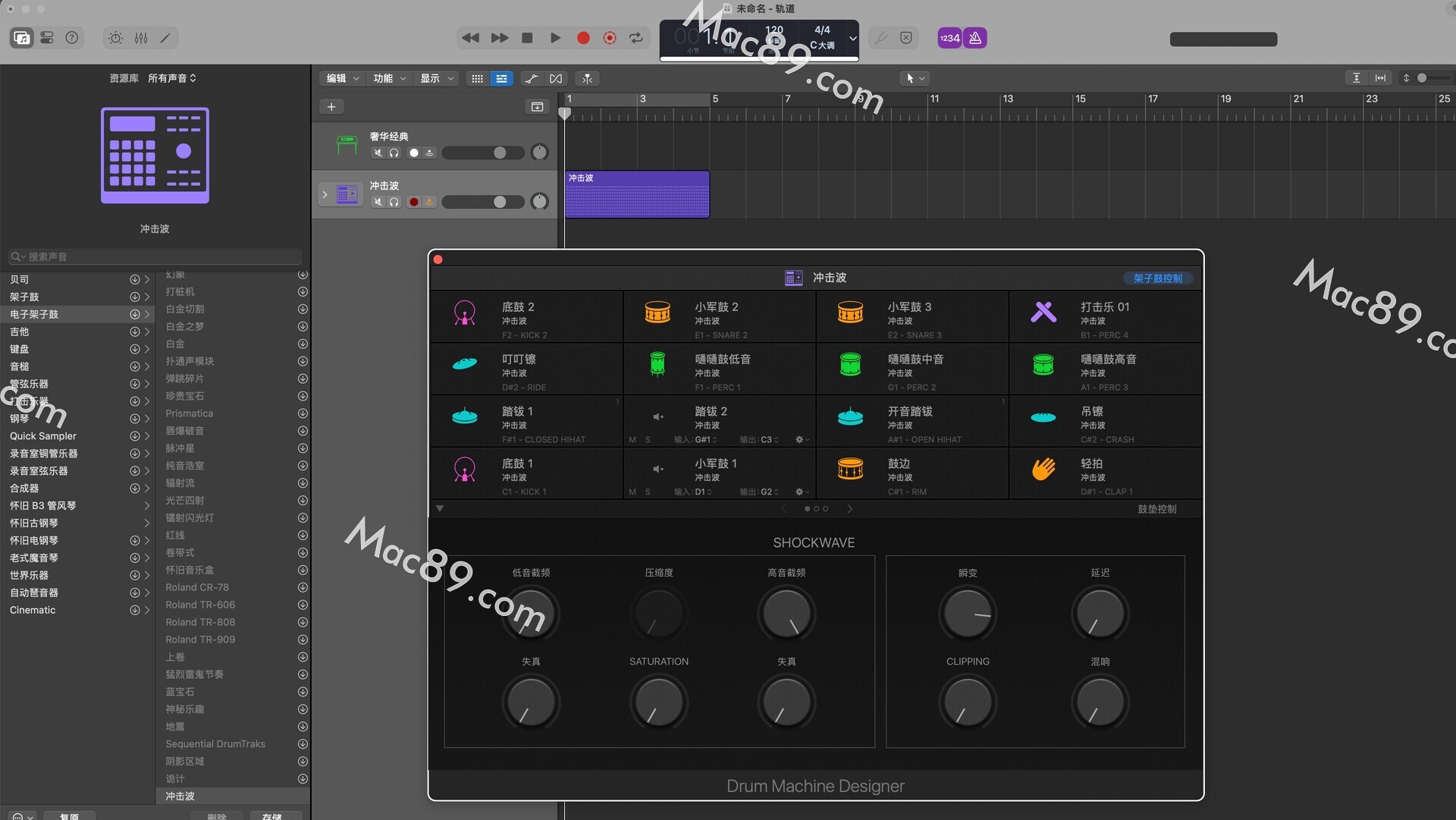1456x820 pixels.
Task: Open the 所有声音 library dropdown
Action: pos(172,78)
